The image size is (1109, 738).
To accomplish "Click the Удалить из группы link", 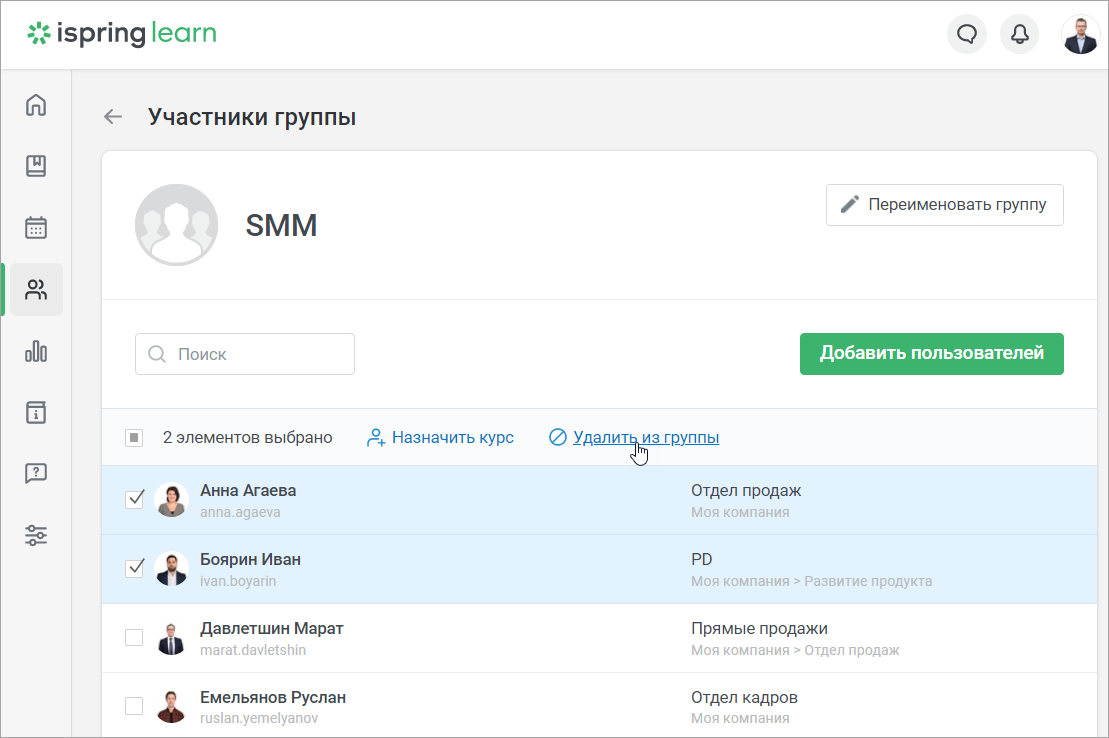I will point(646,437).
